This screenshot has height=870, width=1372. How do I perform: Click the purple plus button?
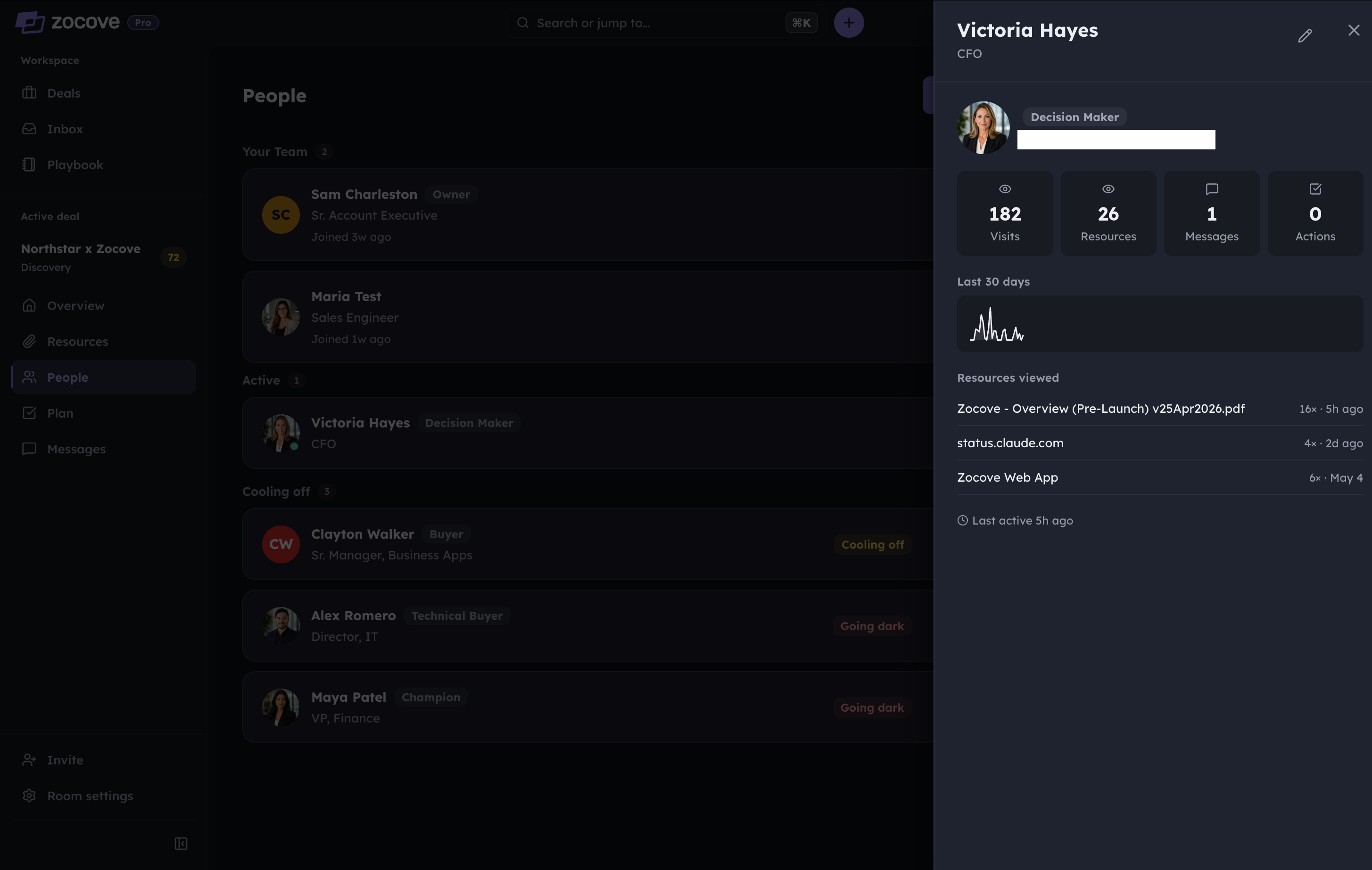[849, 23]
